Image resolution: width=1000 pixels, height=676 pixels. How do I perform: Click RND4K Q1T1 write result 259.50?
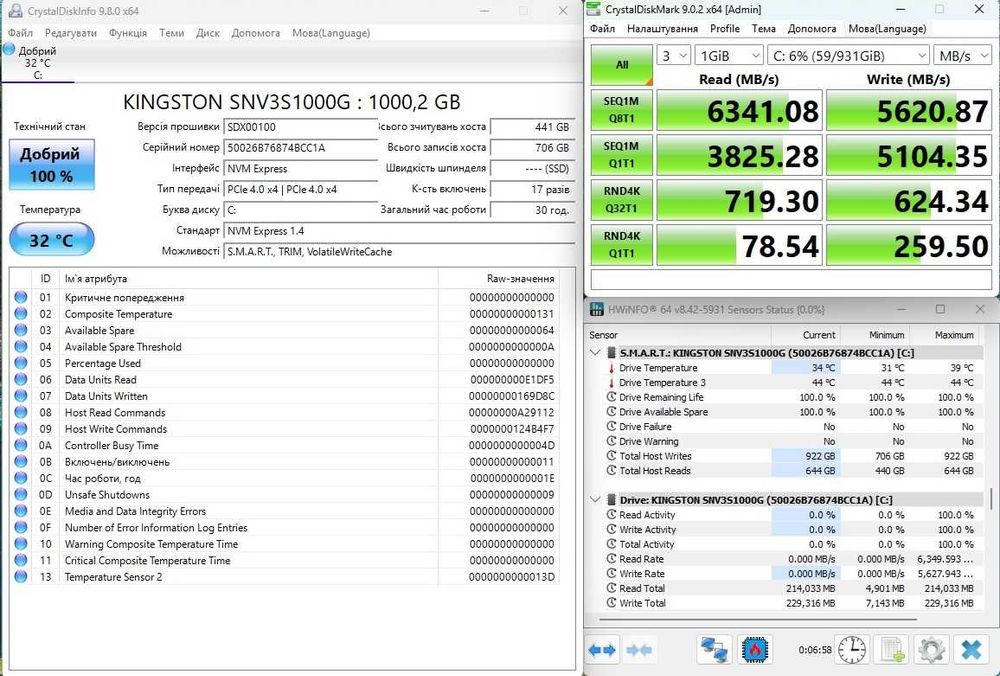click(x=909, y=244)
